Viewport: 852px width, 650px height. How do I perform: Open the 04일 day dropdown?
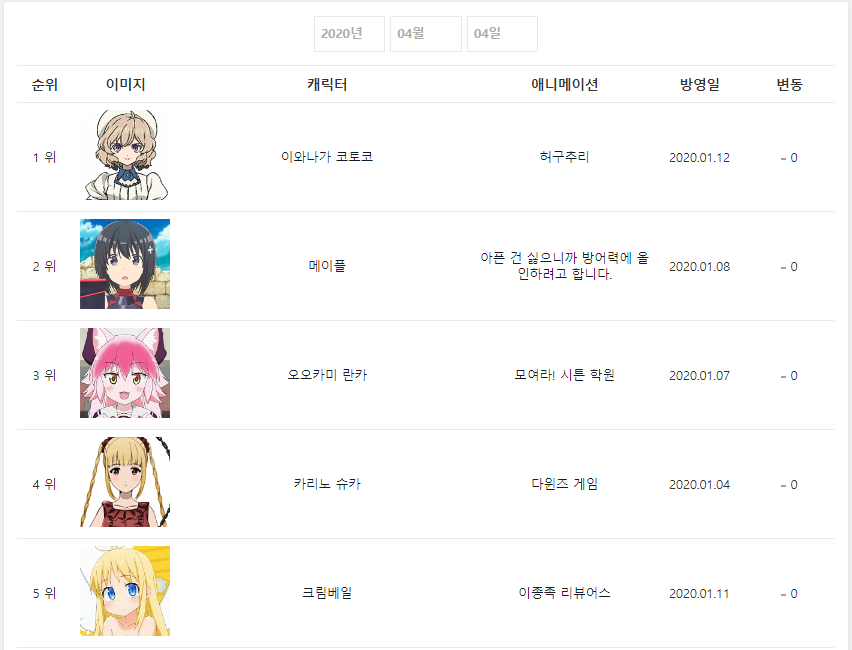[x=502, y=34]
